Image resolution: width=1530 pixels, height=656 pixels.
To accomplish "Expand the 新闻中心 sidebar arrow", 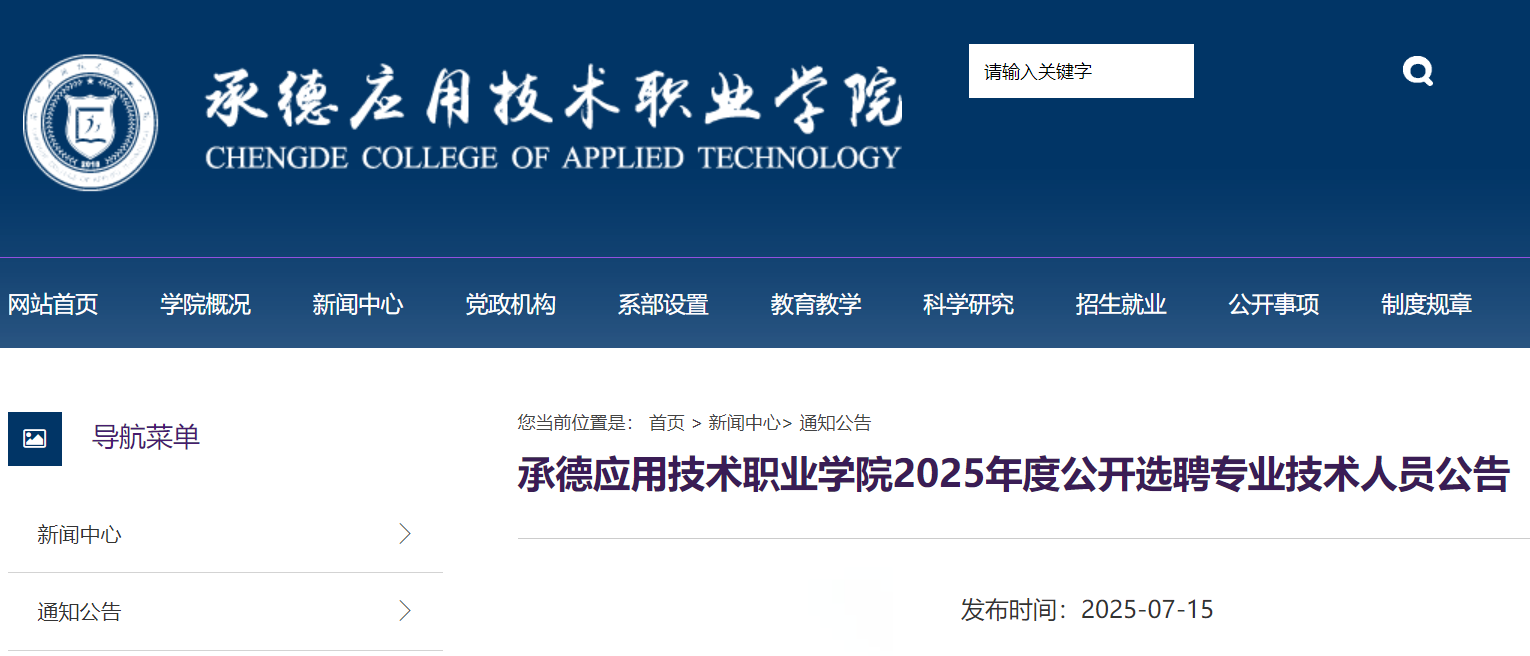I will point(405,534).
